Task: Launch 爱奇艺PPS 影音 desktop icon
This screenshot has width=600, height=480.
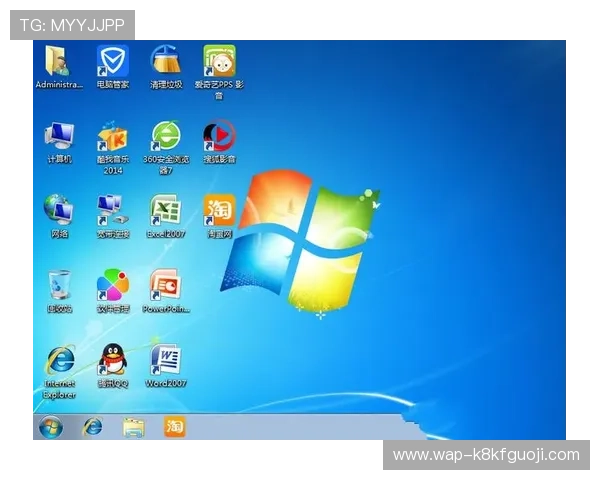Action: pos(219,62)
